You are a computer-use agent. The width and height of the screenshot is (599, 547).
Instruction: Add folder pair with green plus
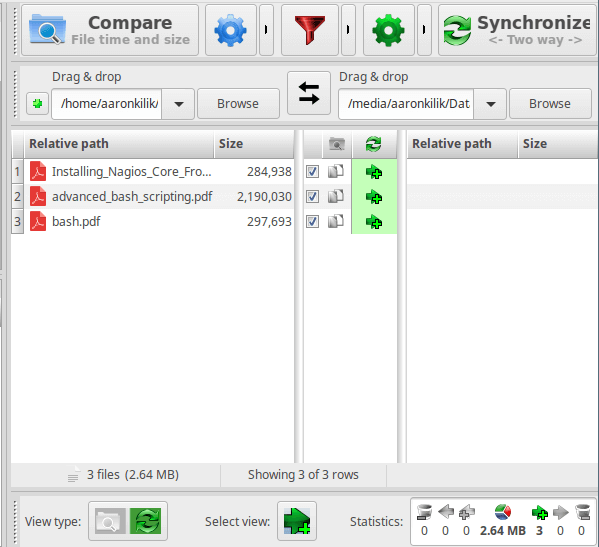(x=37, y=104)
